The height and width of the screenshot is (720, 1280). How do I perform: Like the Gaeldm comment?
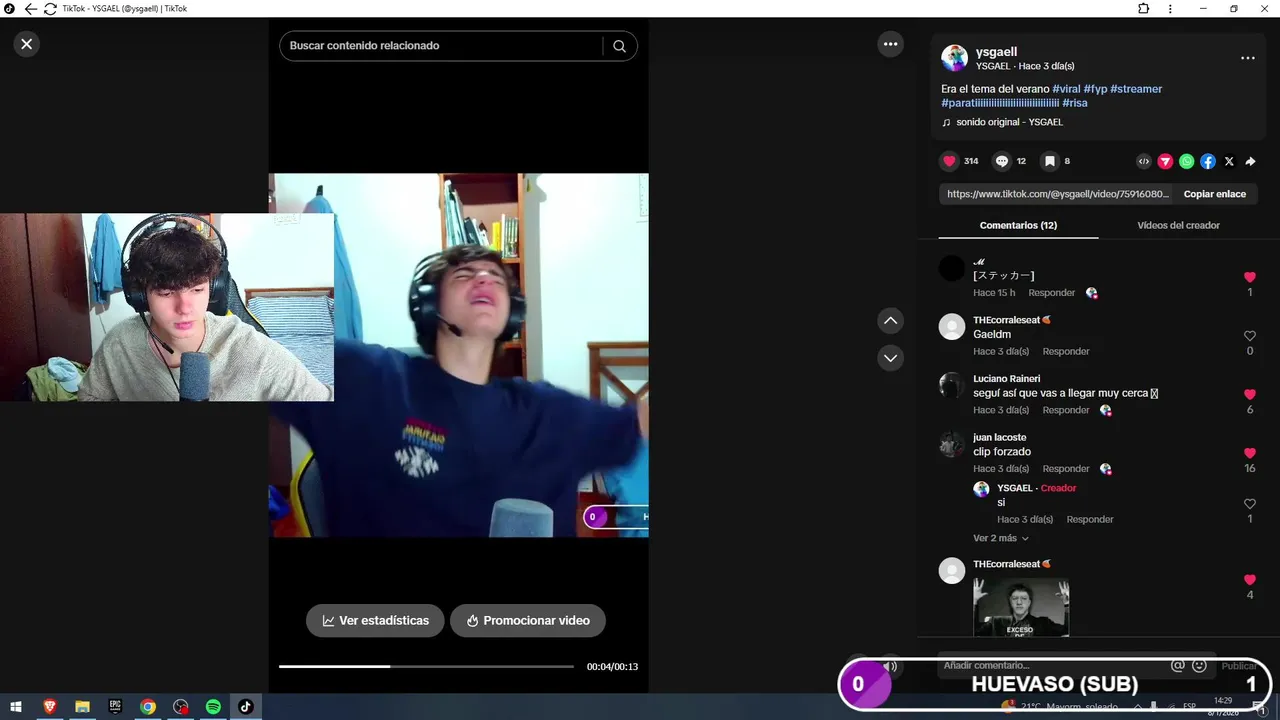pos(1249,336)
